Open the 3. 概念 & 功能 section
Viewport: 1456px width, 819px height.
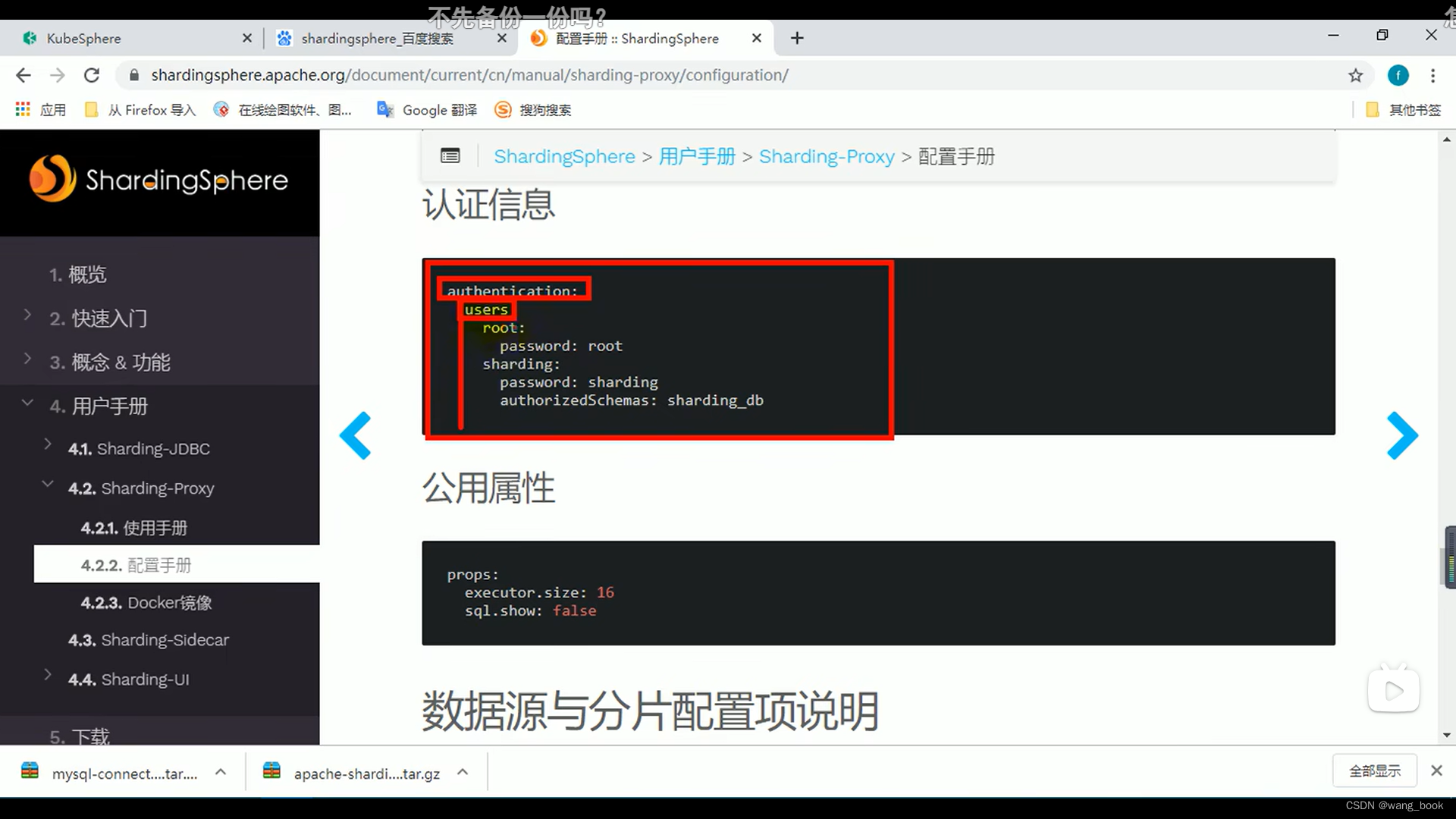(x=110, y=362)
